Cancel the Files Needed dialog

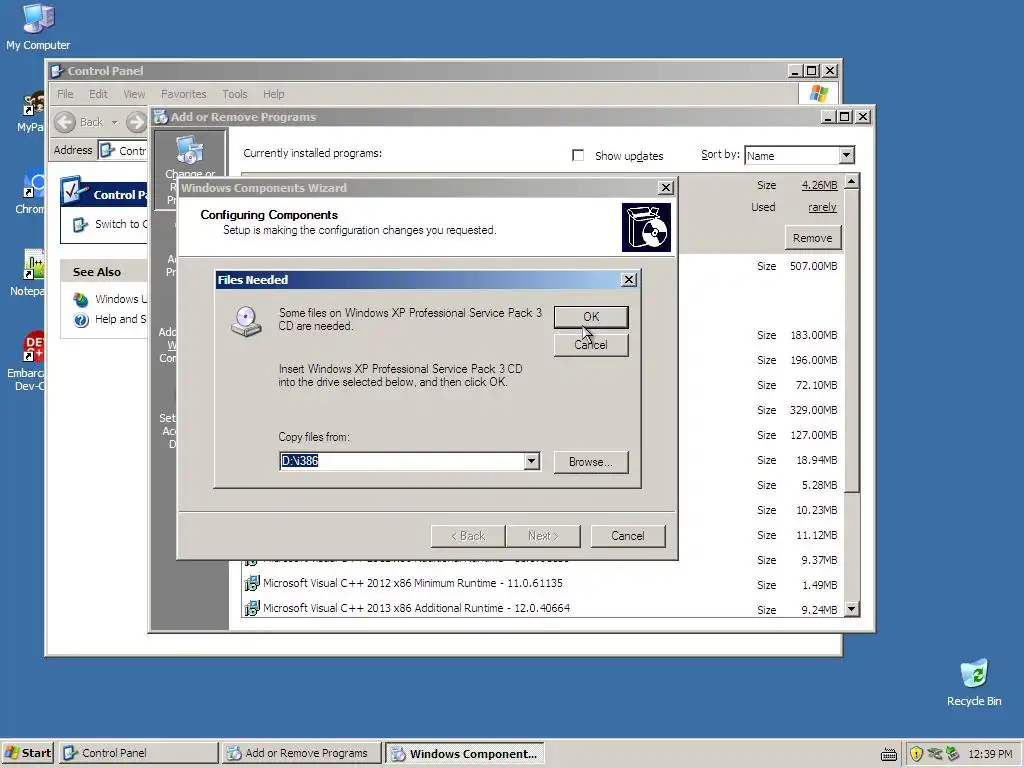[591, 345]
